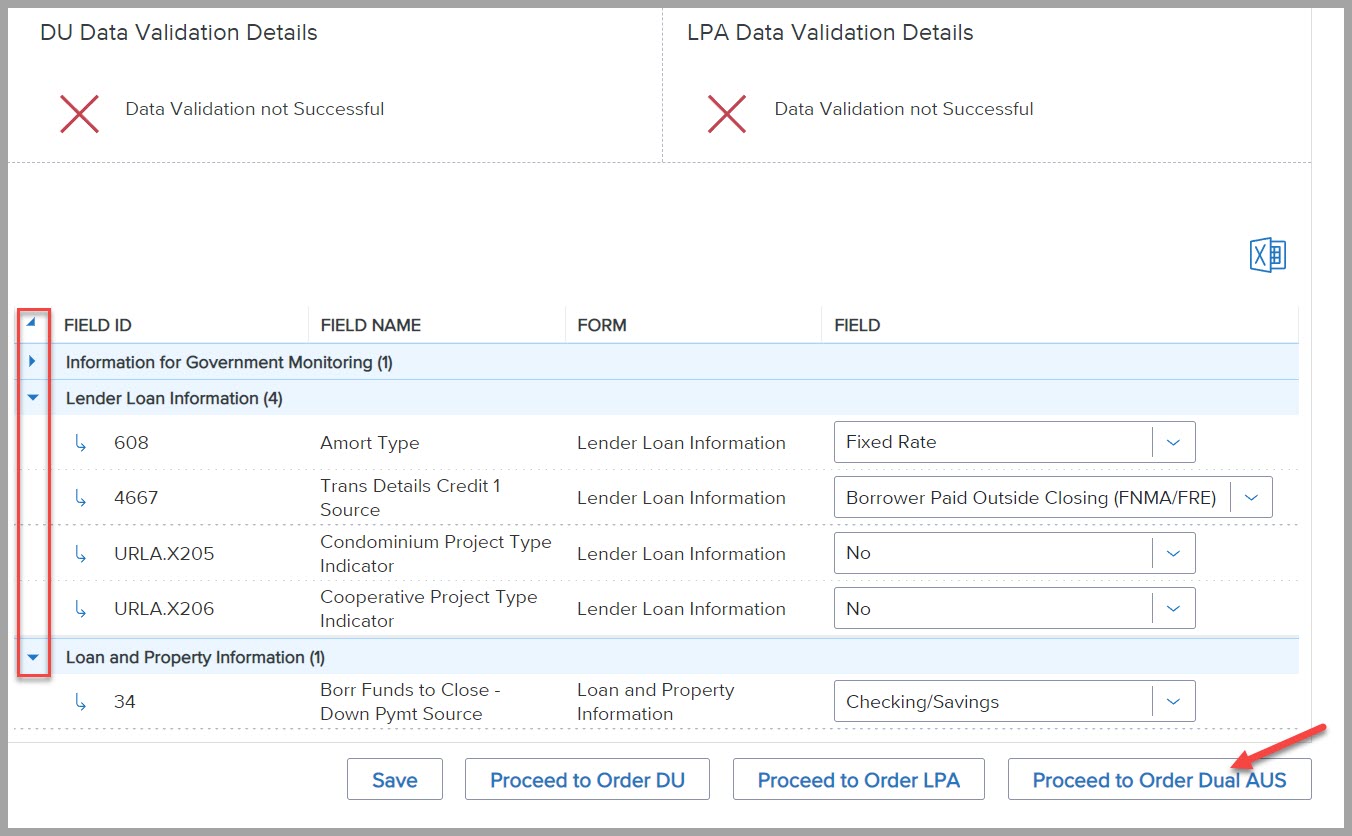Open the Trans Details Credit 1 Source dropdown

tap(1251, 498)
